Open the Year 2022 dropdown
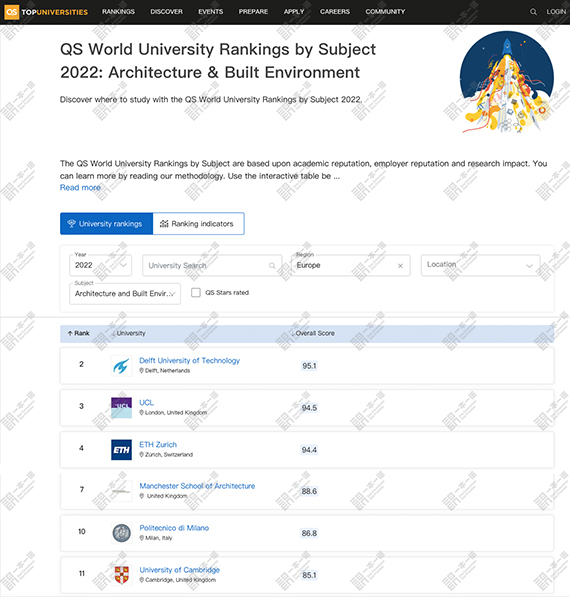Screen dimensions: 570x597 [x=101, y=265]
